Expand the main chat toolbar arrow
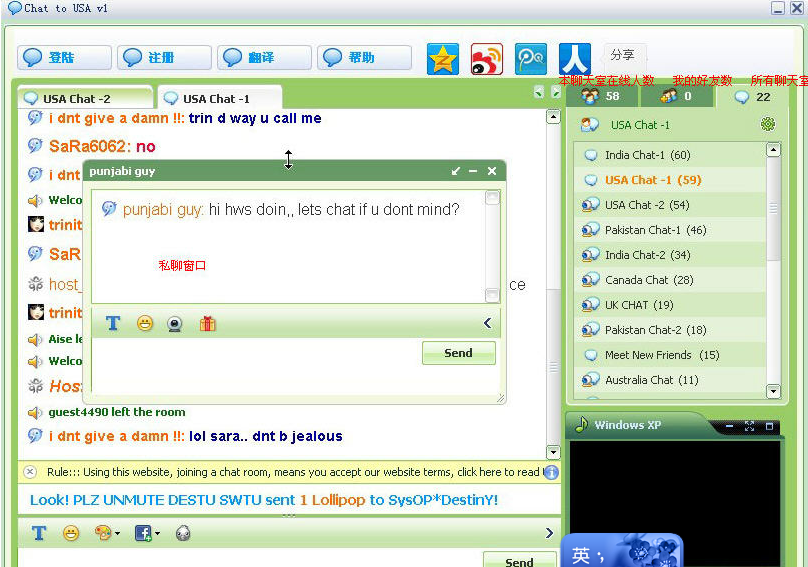Viewport: 808px width, 567px height. (x=549, y=533)
